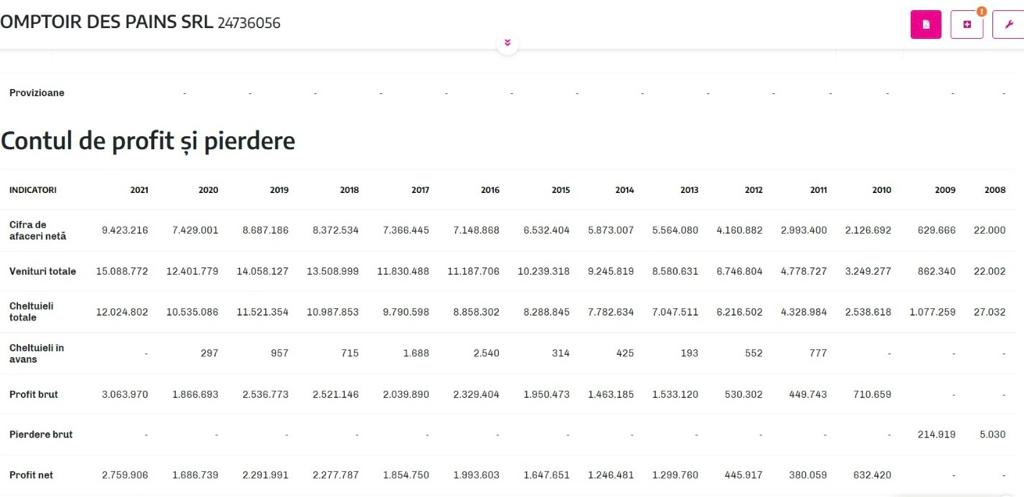Click the 'Venituri totale' row label
Viewport: 1024px width, 497px height.
point(42,271)
